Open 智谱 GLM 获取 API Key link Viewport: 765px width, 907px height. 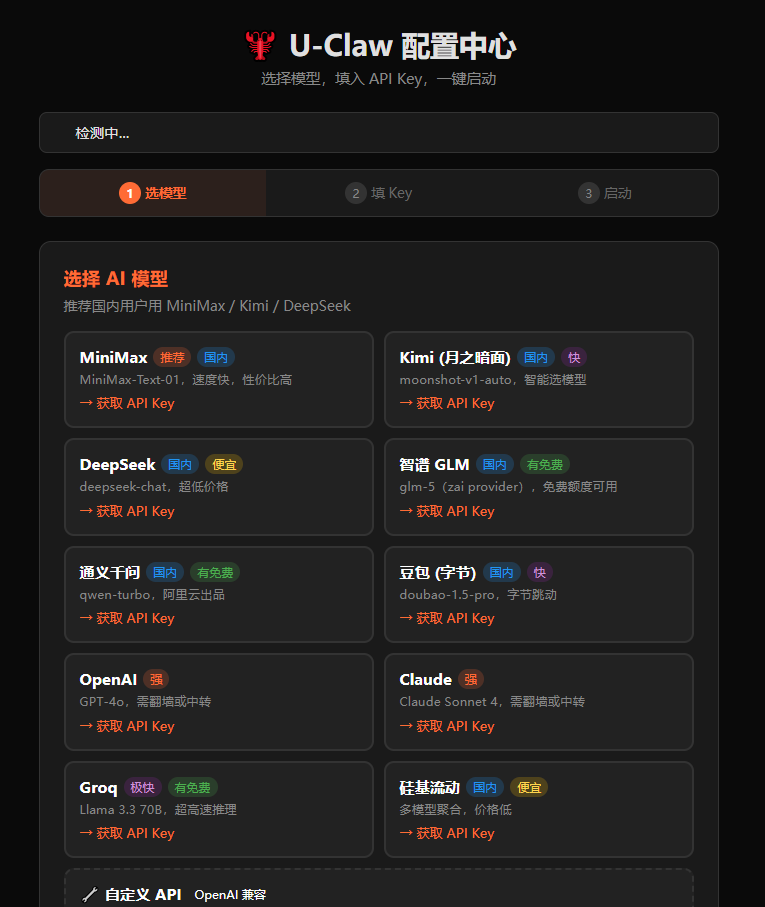[x=447, y=511]
